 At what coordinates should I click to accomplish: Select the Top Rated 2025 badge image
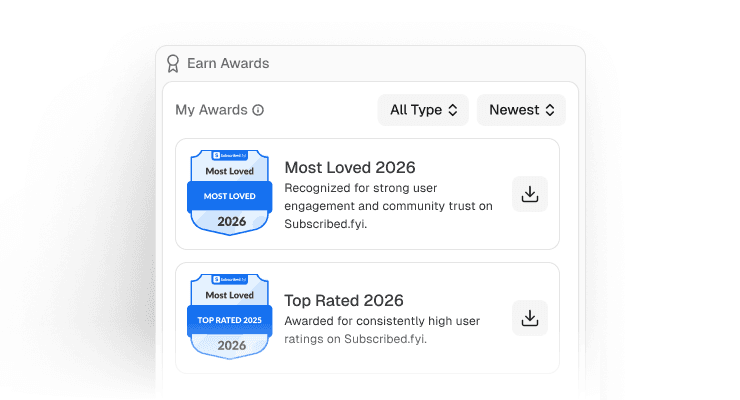[x=230, y=317]
